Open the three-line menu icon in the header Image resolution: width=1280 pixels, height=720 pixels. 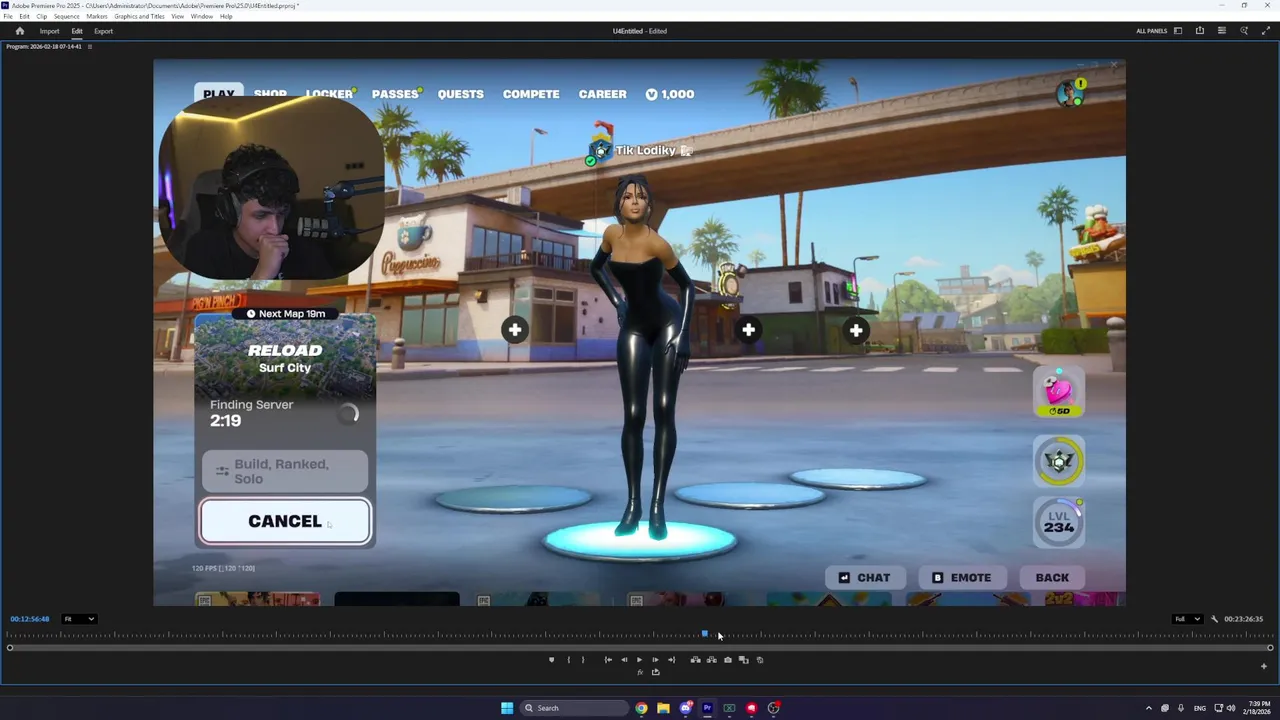[x=1222, y=31]
